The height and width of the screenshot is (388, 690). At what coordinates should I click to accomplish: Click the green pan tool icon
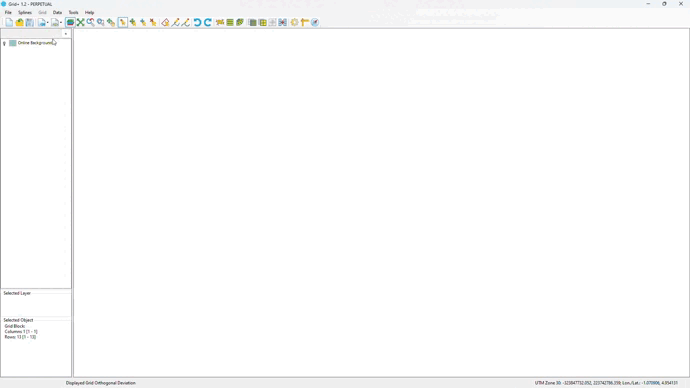coord(111,22)
